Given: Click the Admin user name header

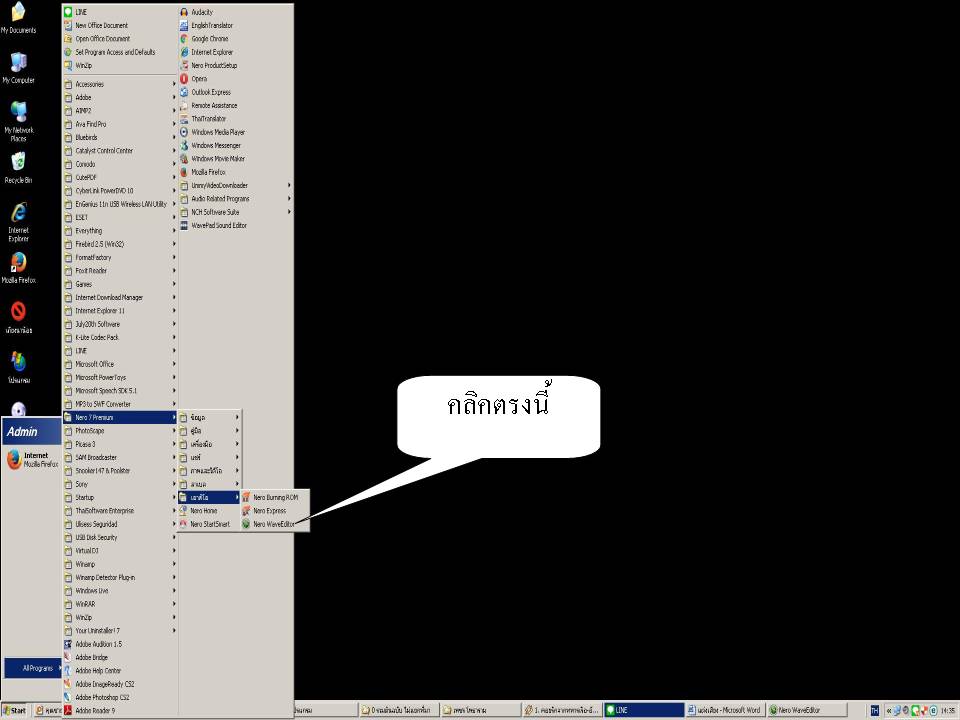Looking at the screenshot, I should click(23, 432).
